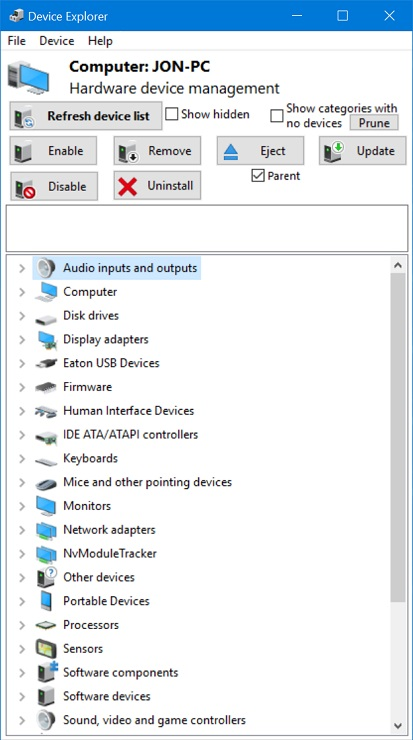Viewport: 413px width, 740px height.
Task: Click the Firmware chip icon
Action: click(x=46, y=387)
